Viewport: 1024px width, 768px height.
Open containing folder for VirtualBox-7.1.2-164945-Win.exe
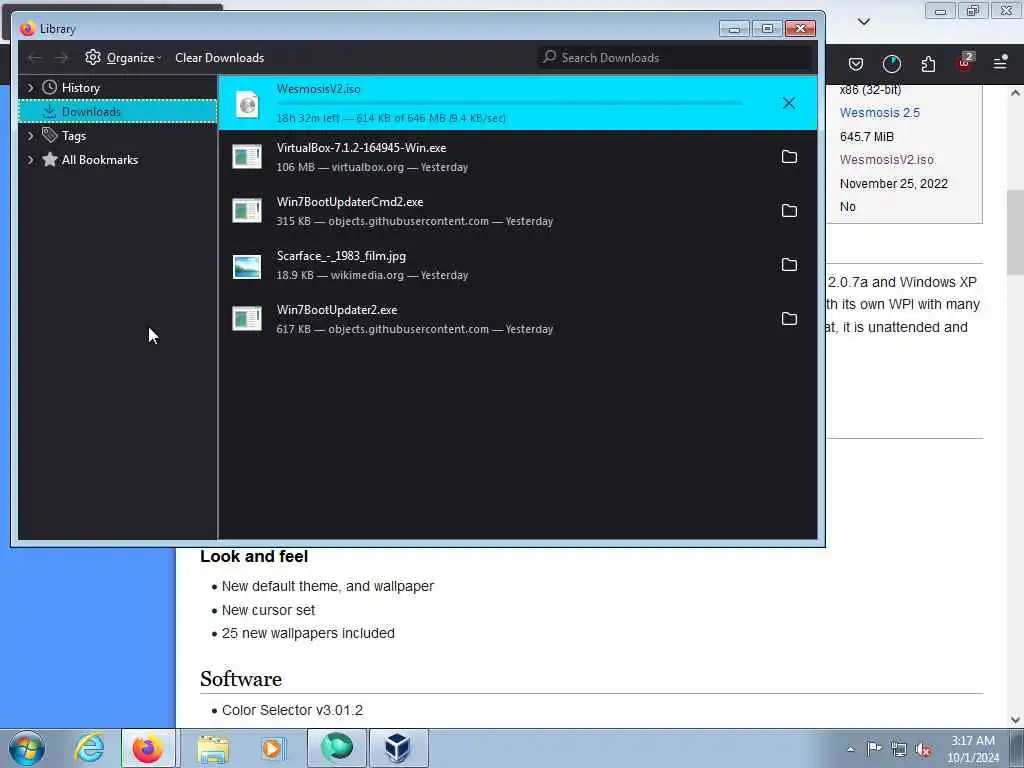tap(790, 157)
